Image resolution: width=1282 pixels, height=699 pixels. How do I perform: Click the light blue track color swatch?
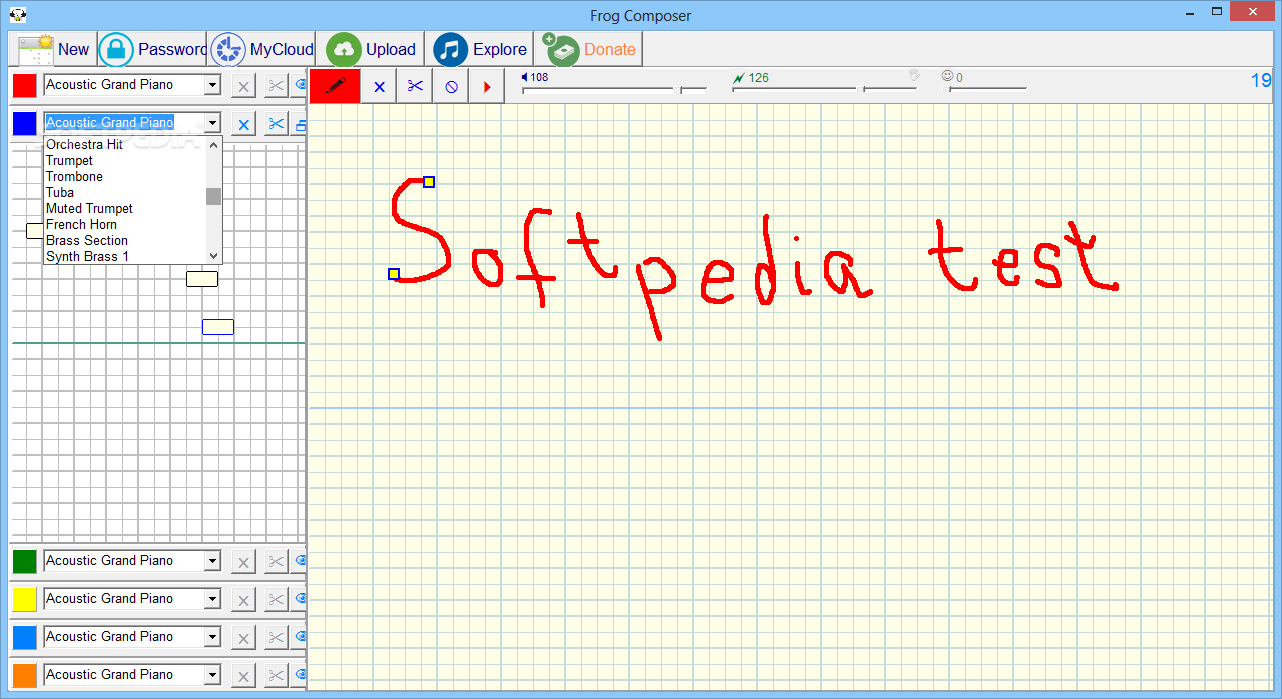25,638
